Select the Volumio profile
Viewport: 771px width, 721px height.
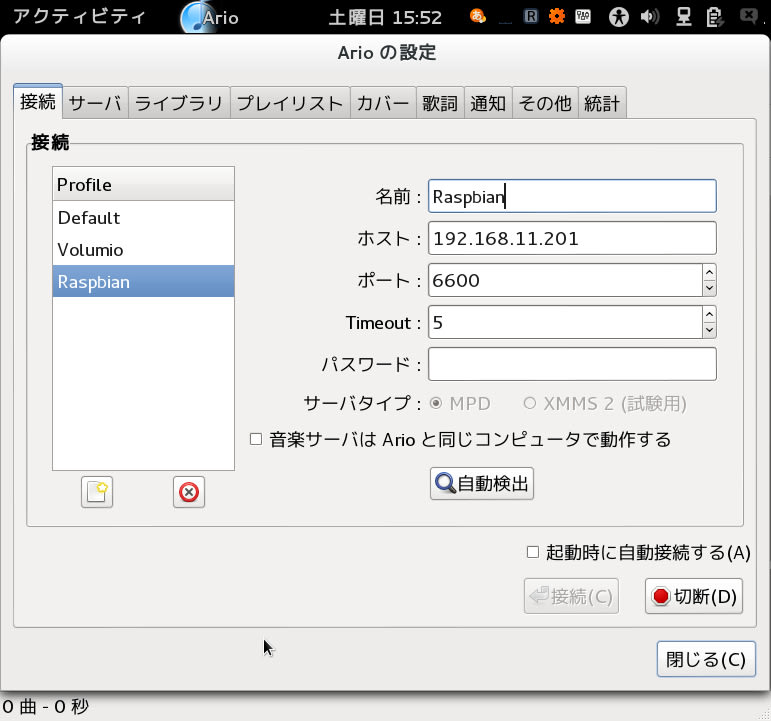[x=143, y=249]
